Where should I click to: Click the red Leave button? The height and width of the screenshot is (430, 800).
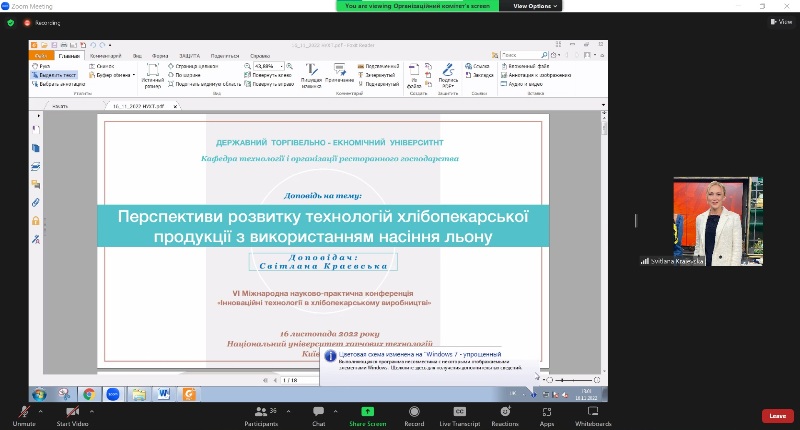tap(778, 416)
